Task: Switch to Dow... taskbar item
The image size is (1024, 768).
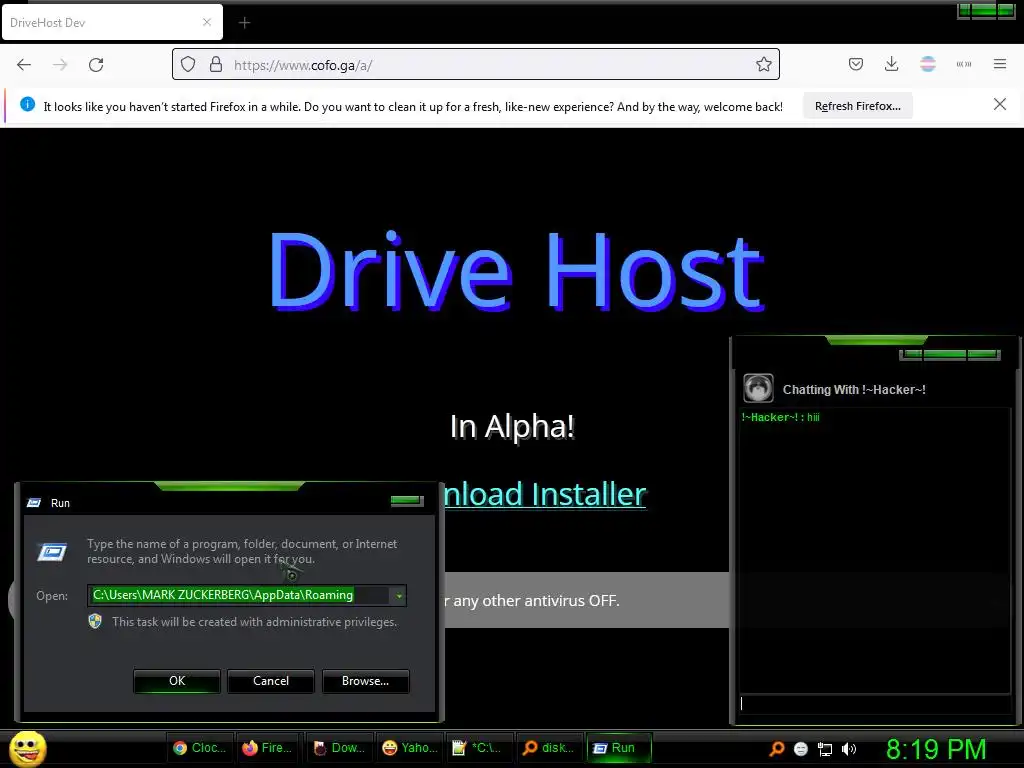Action: (338, 748)
